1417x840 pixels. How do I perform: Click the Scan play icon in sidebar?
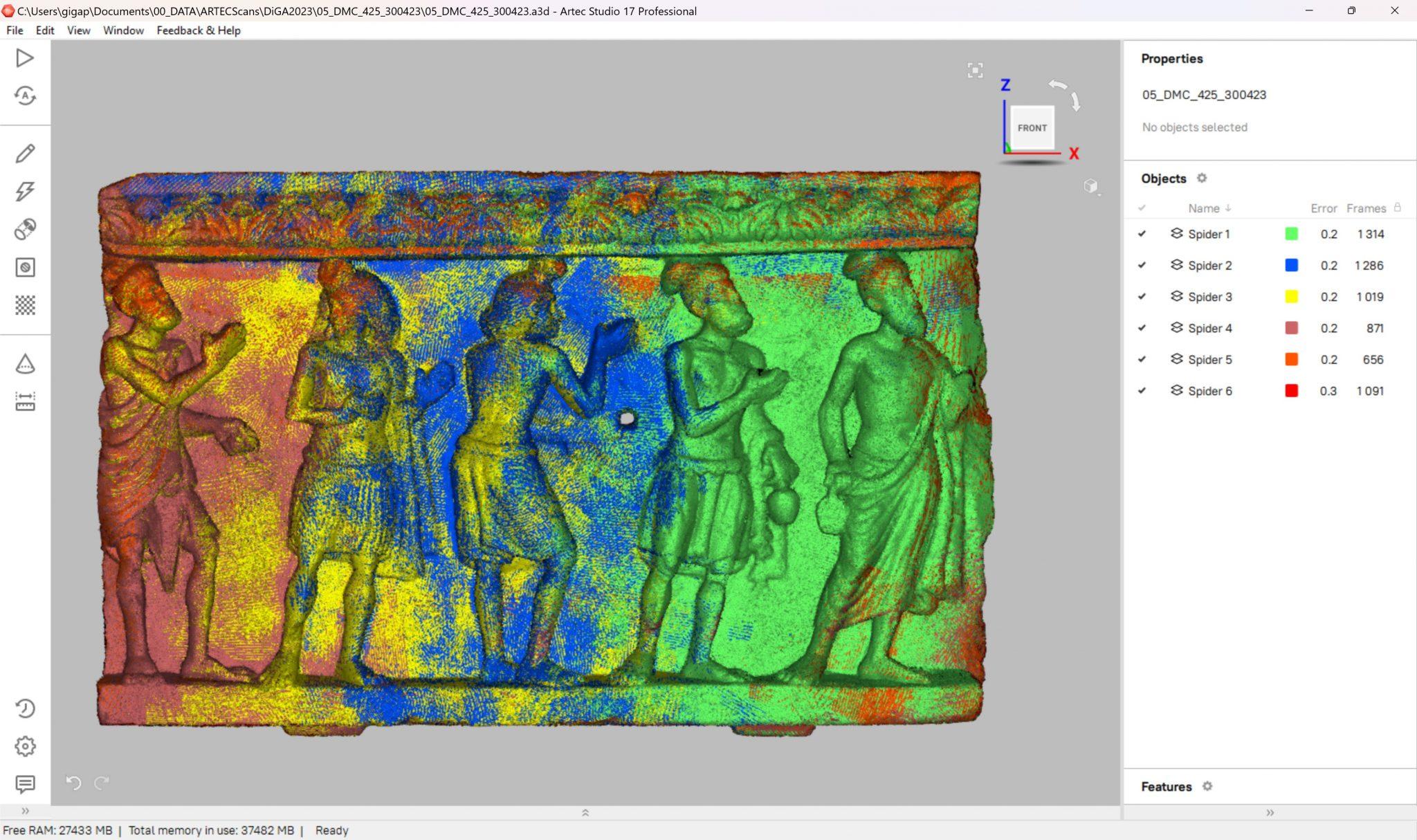tap(25, 58)
